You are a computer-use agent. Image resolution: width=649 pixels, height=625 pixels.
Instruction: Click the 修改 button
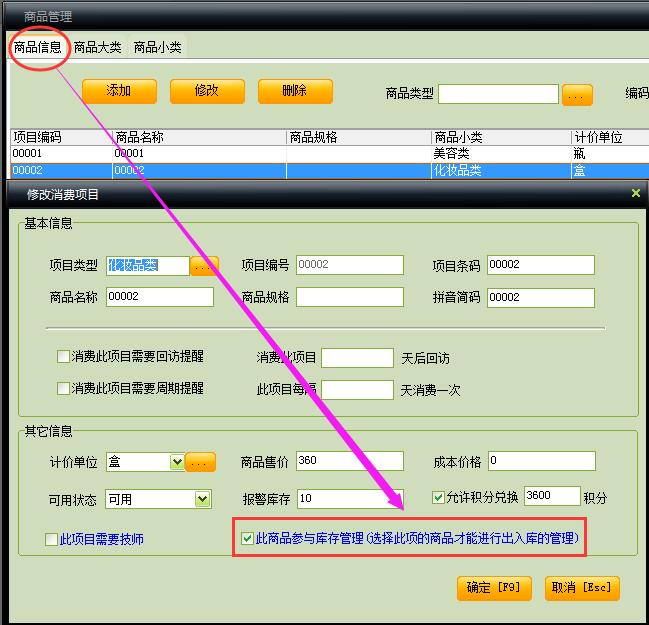pos(207,91)
